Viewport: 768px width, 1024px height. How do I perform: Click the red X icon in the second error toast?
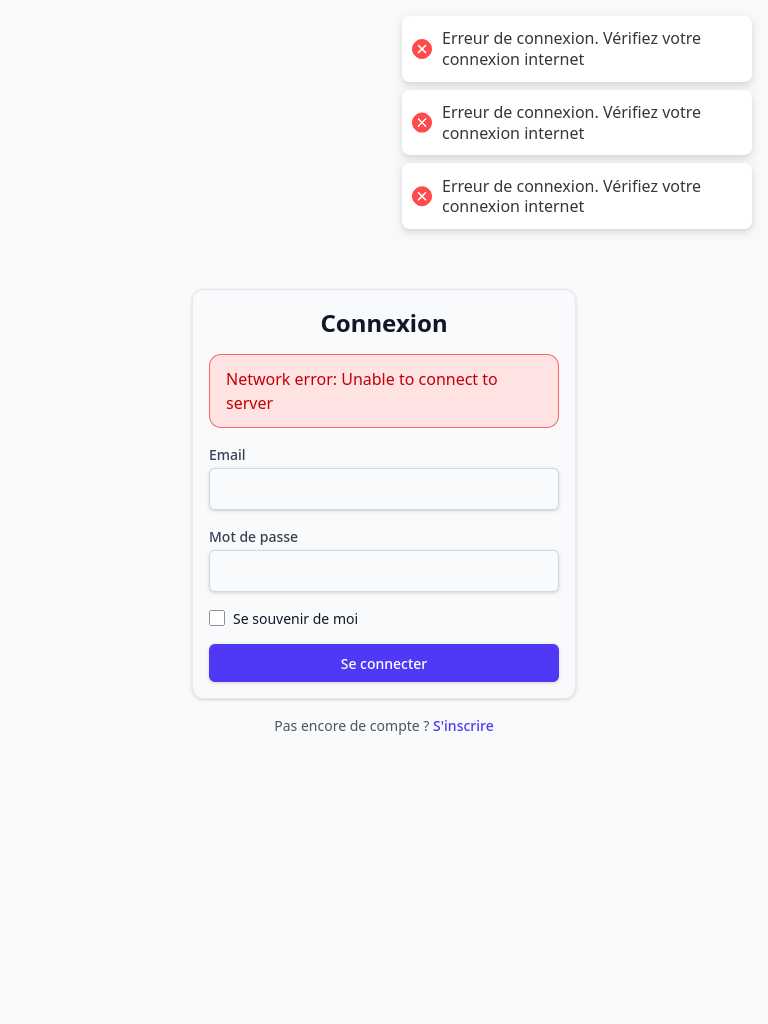pyautogui.click(x=422, y=123)
